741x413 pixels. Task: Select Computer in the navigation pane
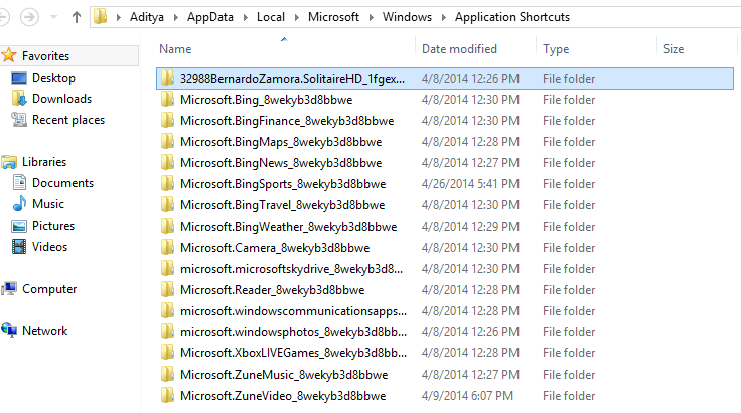[50, 289]
